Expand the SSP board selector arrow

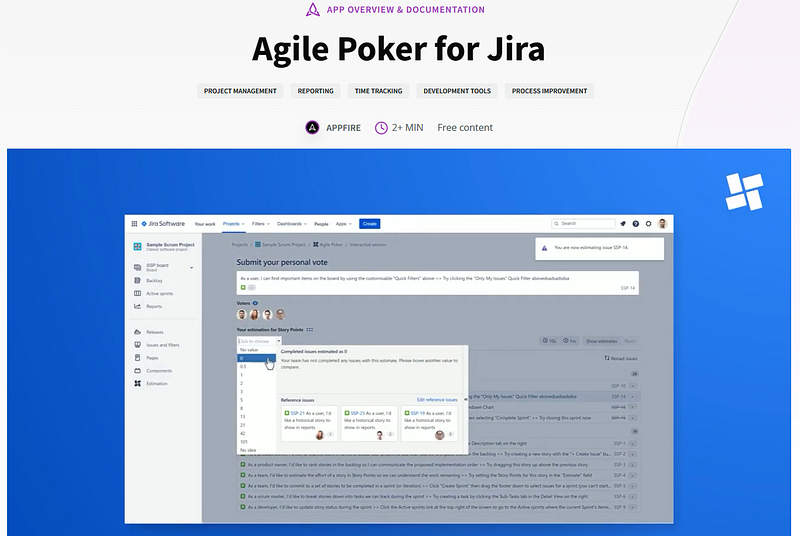tap(192, 267)
